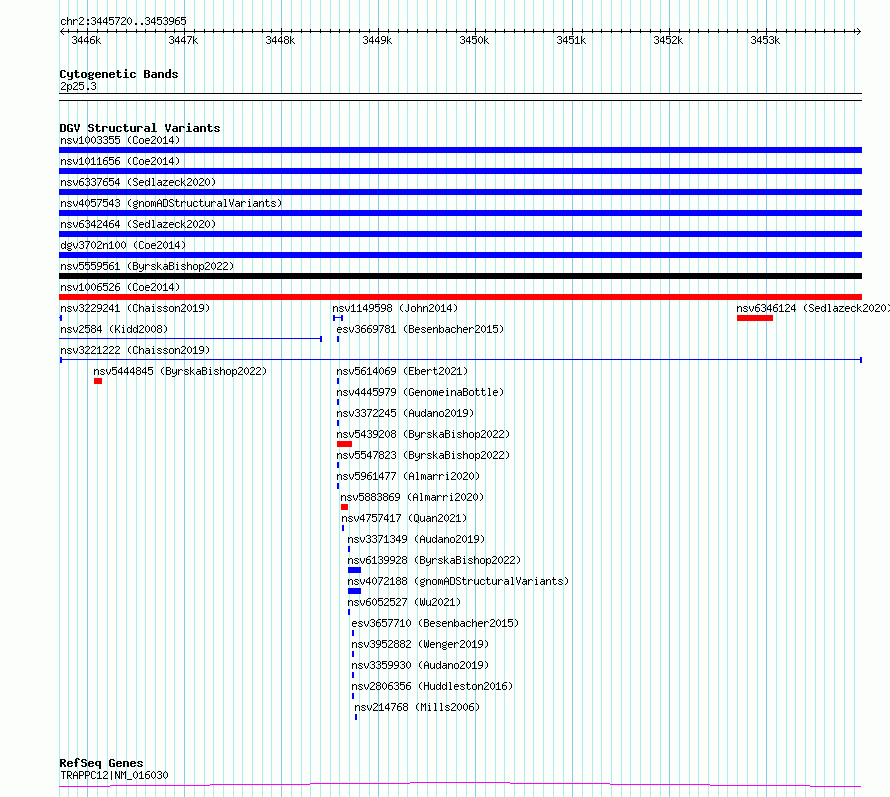Click nsv214768 (Mills2006) label
Viewport: 890px width, 797px height.
pyautogui.click(x=417, y=707)
